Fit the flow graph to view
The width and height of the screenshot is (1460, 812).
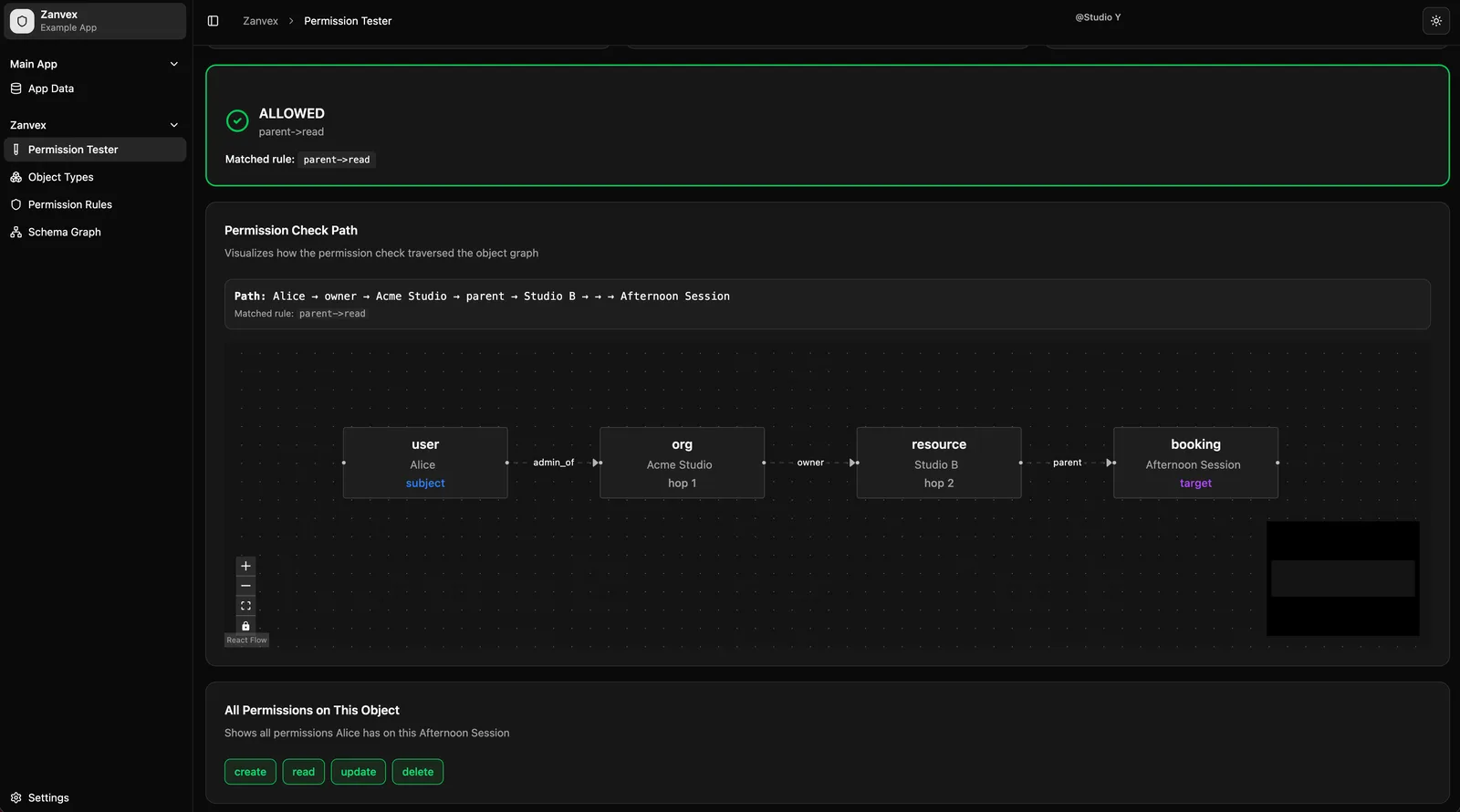click(x=245, y=606)
